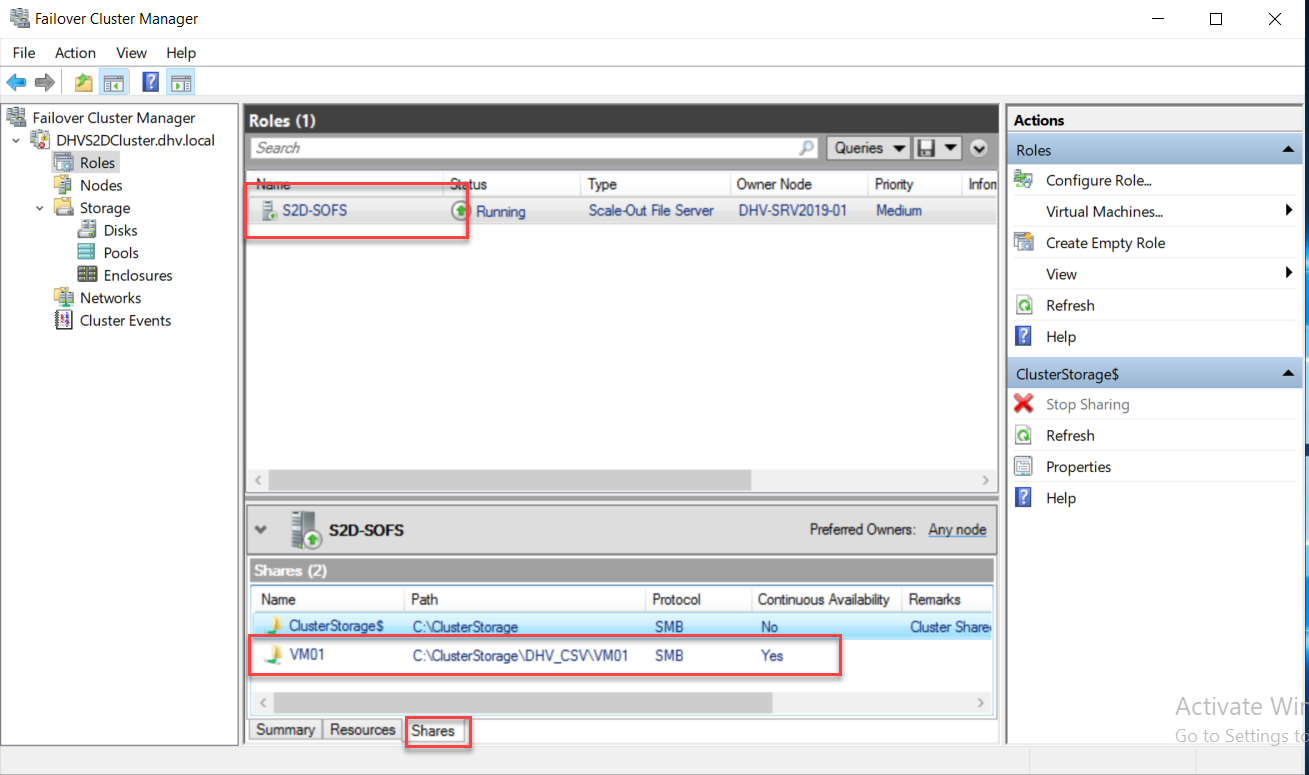Click the Properties icon in Actions pane
The width and height of the screenshot is (1309, 775).
click(1024, 467)
